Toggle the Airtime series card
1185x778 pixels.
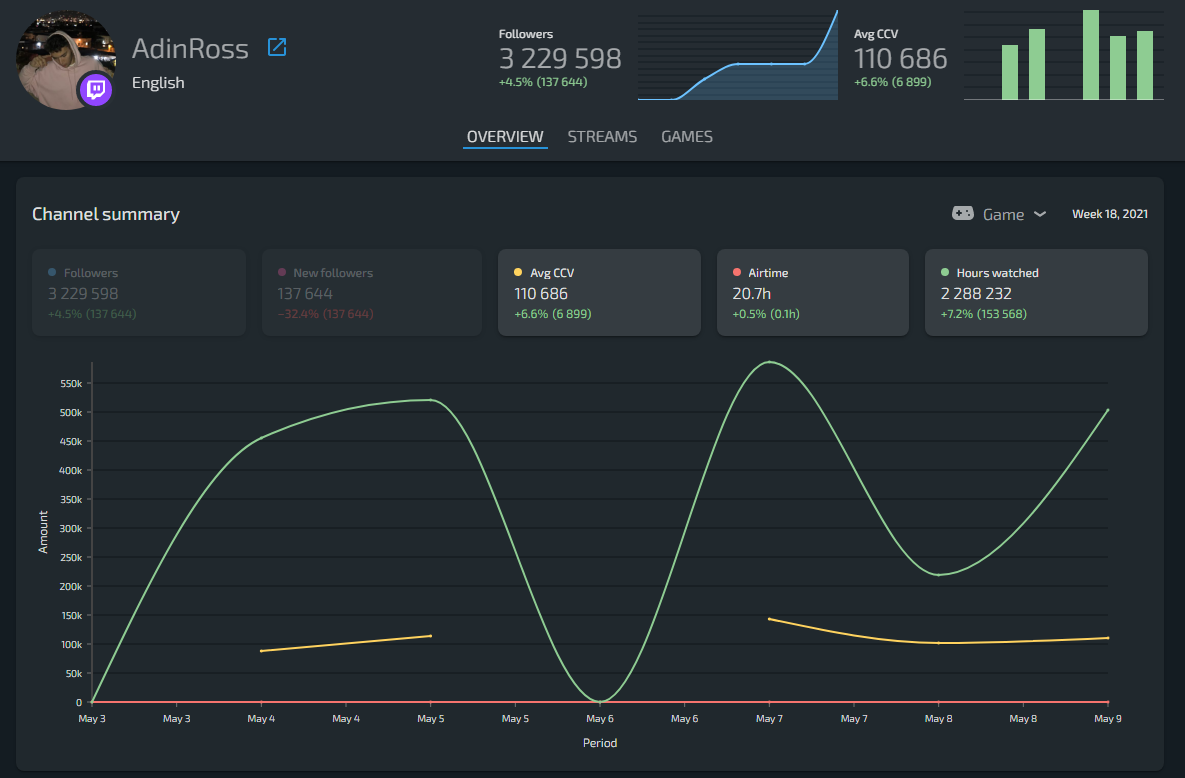812,293
